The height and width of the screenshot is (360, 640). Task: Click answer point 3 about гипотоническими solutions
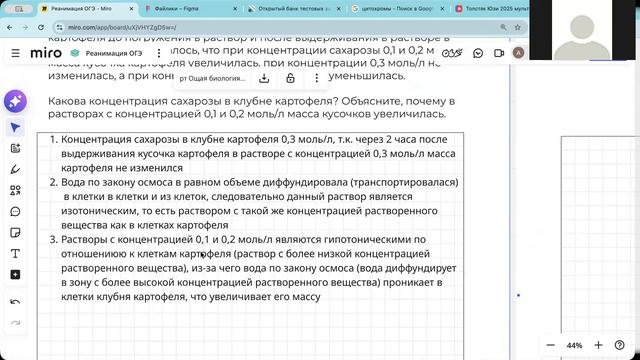tap(254, 268)
